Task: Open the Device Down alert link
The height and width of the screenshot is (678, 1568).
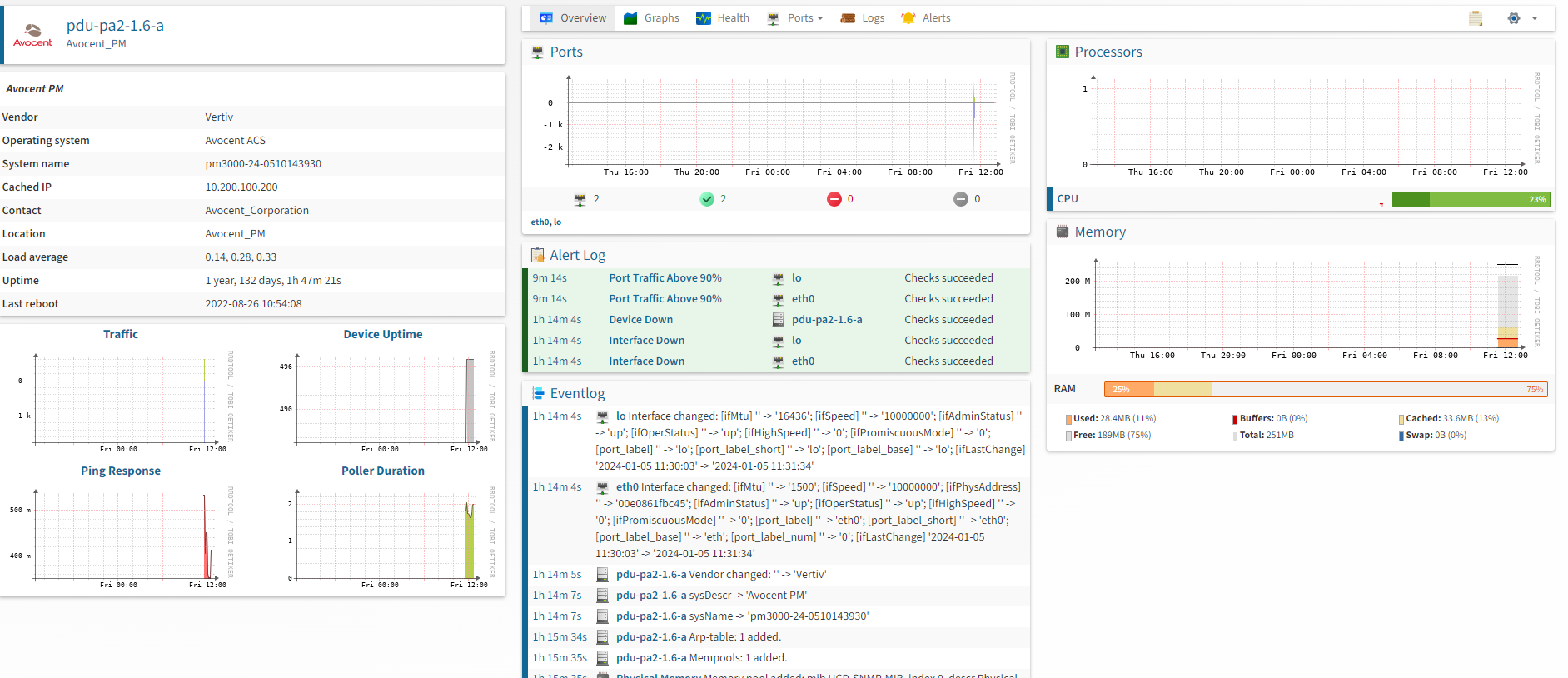Action: click(640, 320)
